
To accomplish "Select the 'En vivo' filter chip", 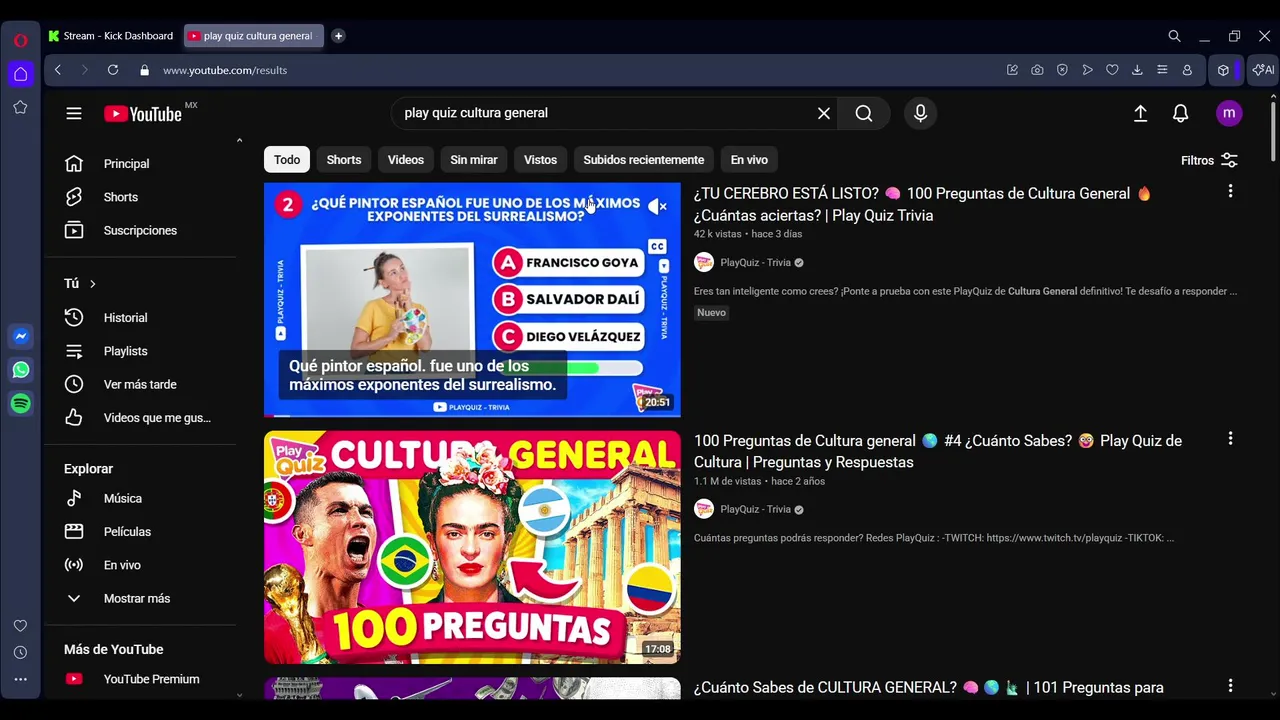I will click(x=749, y=160).
